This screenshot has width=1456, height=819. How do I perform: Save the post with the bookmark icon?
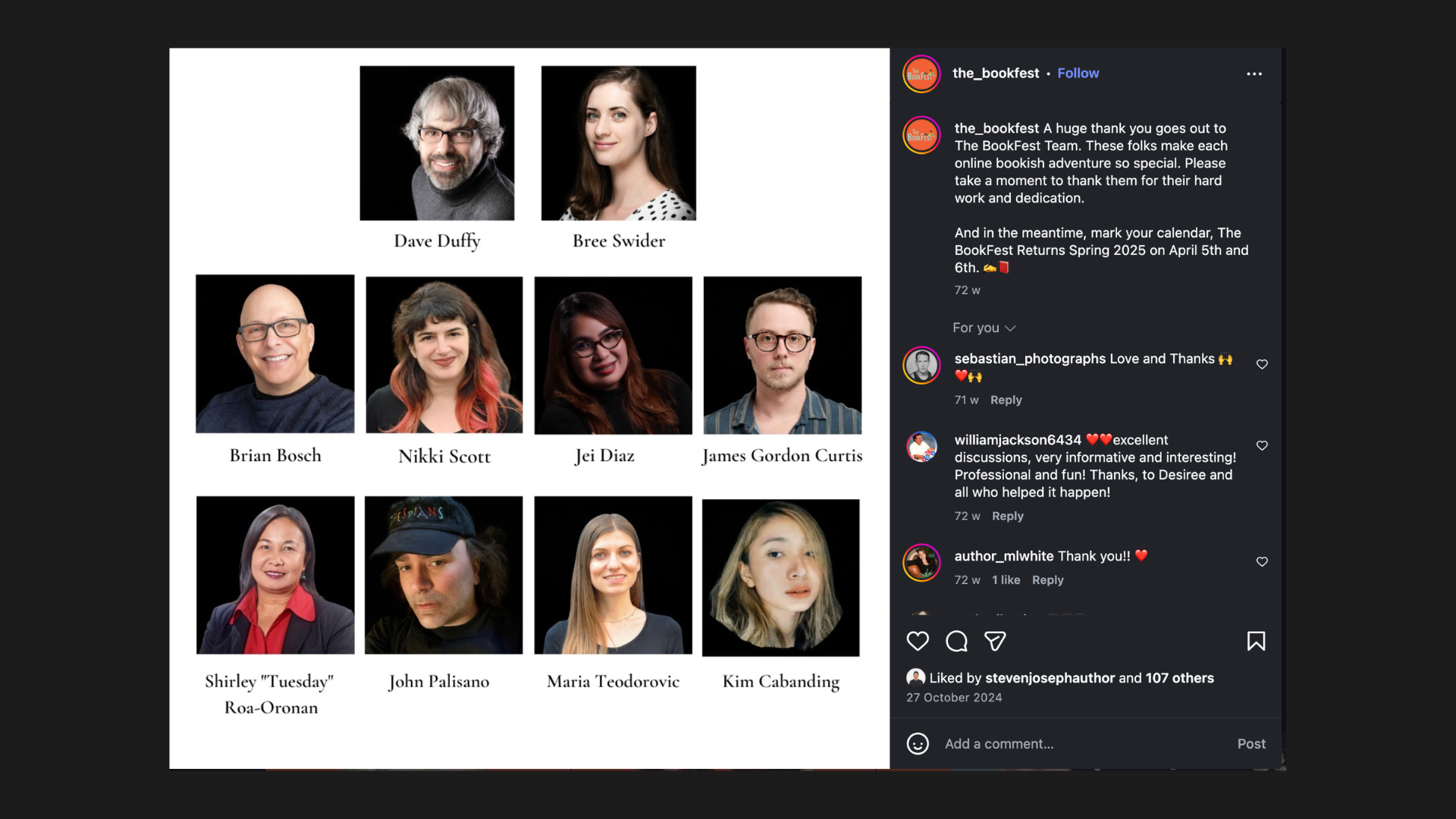point(1256,641)
